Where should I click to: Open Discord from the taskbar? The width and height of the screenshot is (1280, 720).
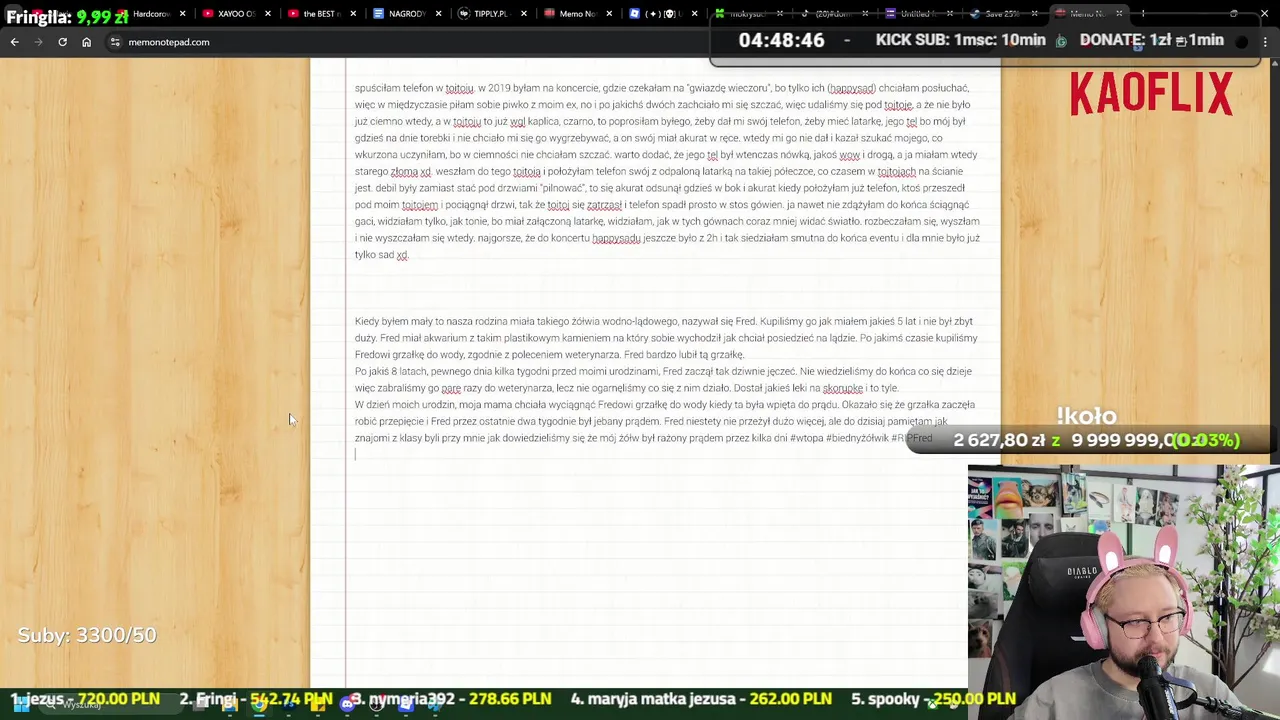[347, 704]
